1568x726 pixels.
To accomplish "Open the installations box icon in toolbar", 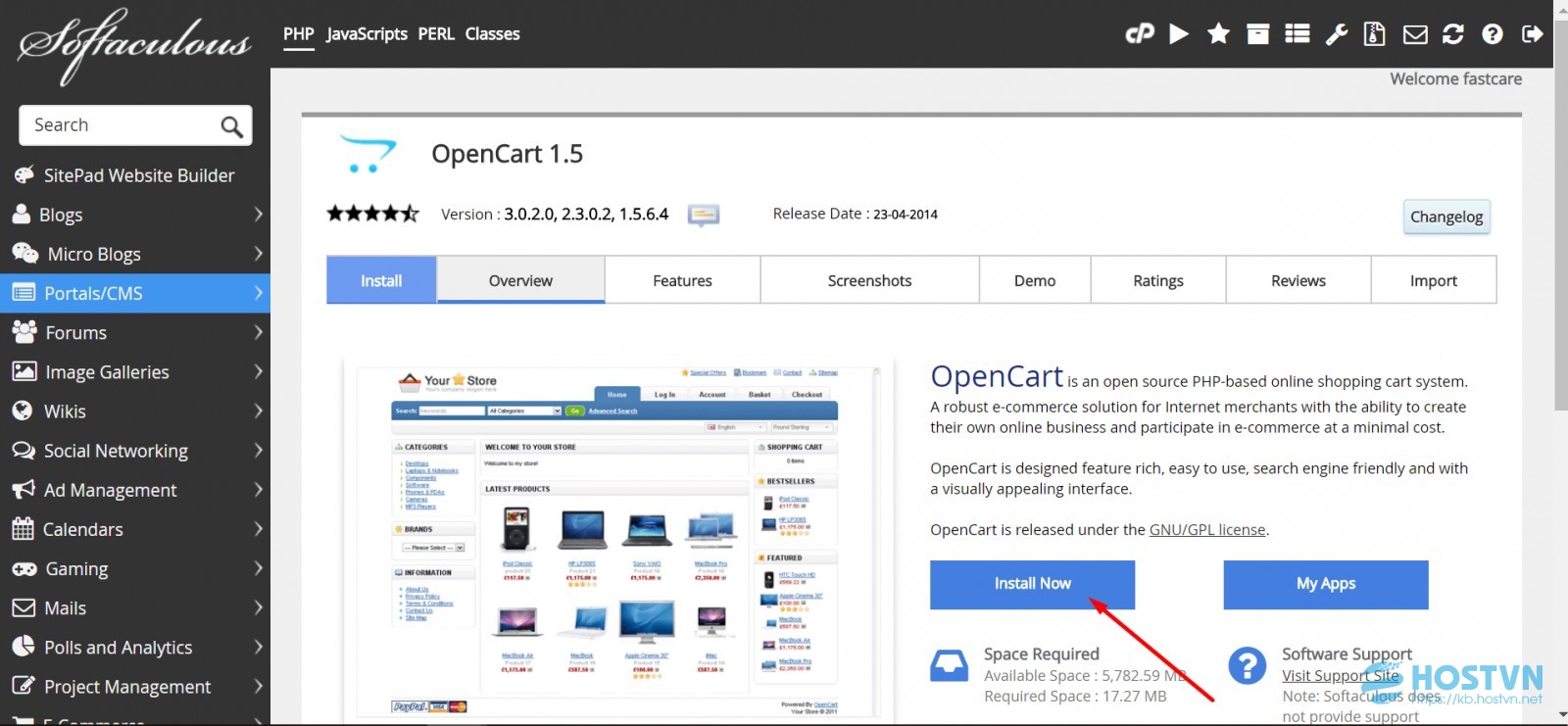I will coord(1257,34).
